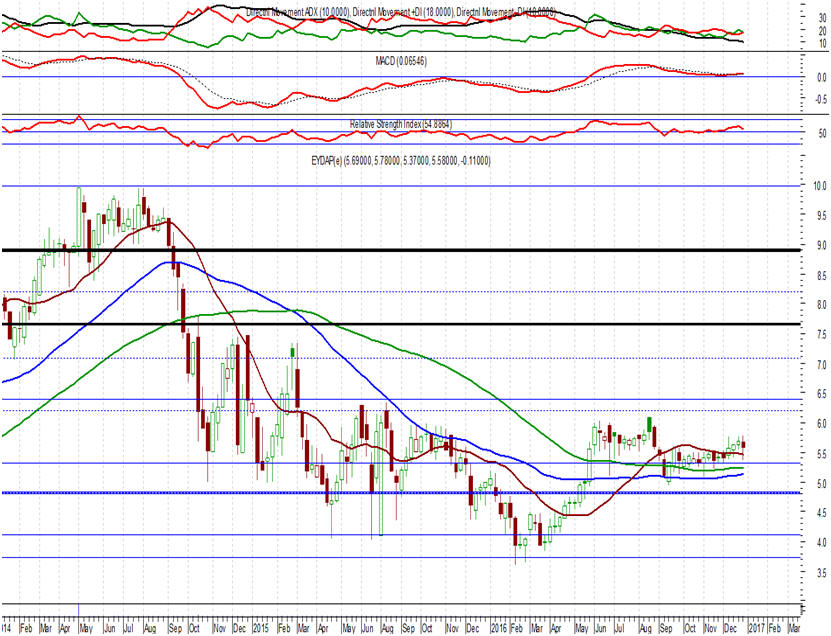Click the 8.5 price axis label
The height and width of the screenshot is (636, 831).
tap(821, 276)
